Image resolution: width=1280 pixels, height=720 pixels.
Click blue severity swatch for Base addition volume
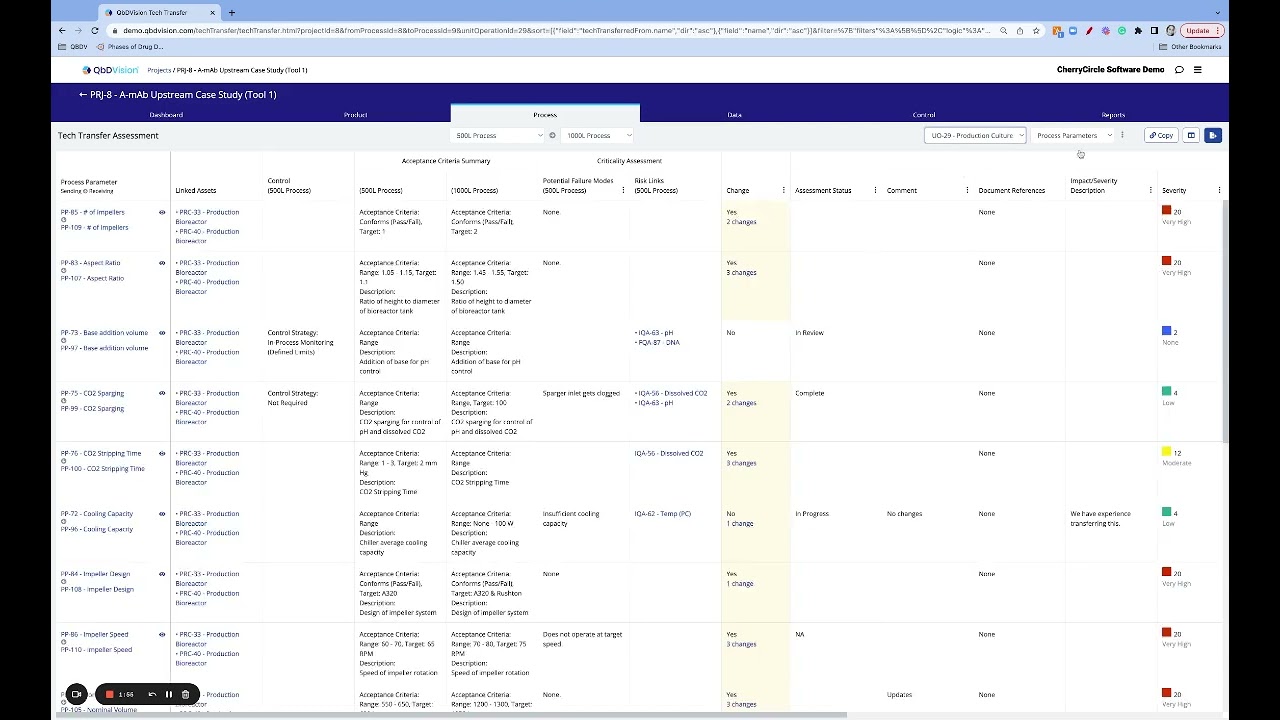[x=1166, y=331]
